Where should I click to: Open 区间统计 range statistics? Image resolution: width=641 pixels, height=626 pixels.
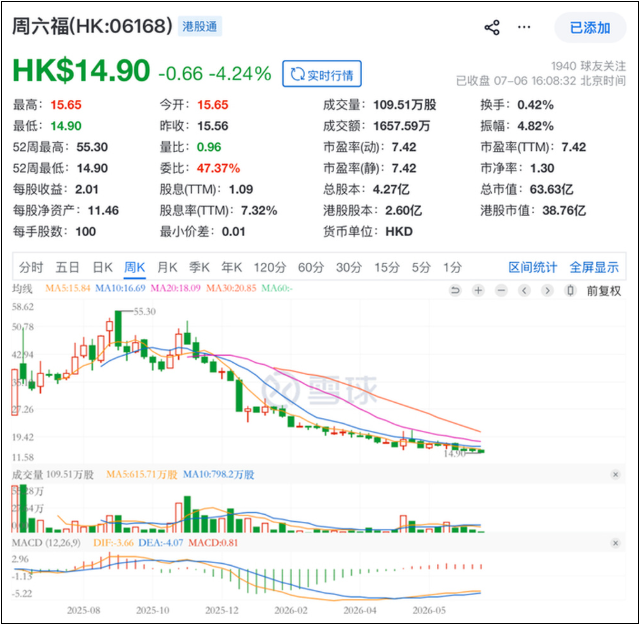[x=532, y=267]
